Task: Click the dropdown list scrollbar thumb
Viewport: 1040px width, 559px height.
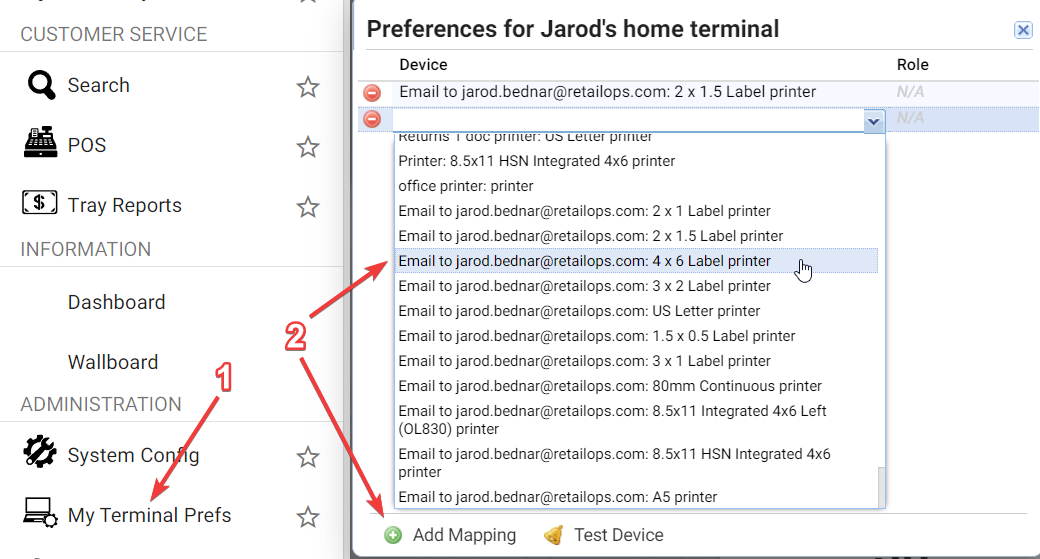Action: 881,486
